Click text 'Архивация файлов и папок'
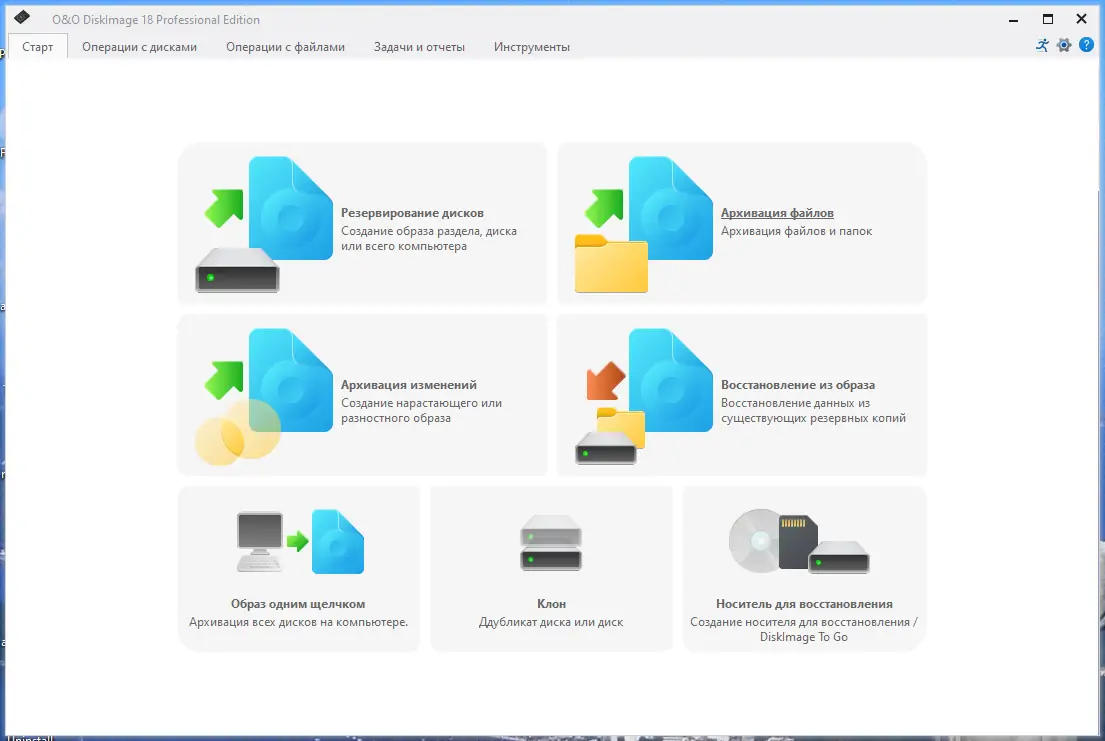Viewport: 1105px width, 741px height. tap(796, 231)
